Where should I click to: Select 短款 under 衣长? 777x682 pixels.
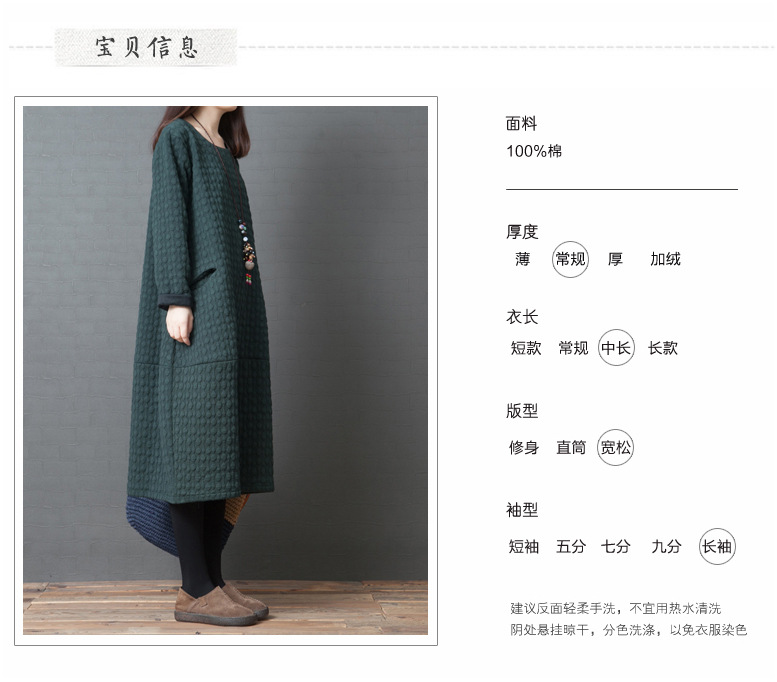click(x=526, y=348)
